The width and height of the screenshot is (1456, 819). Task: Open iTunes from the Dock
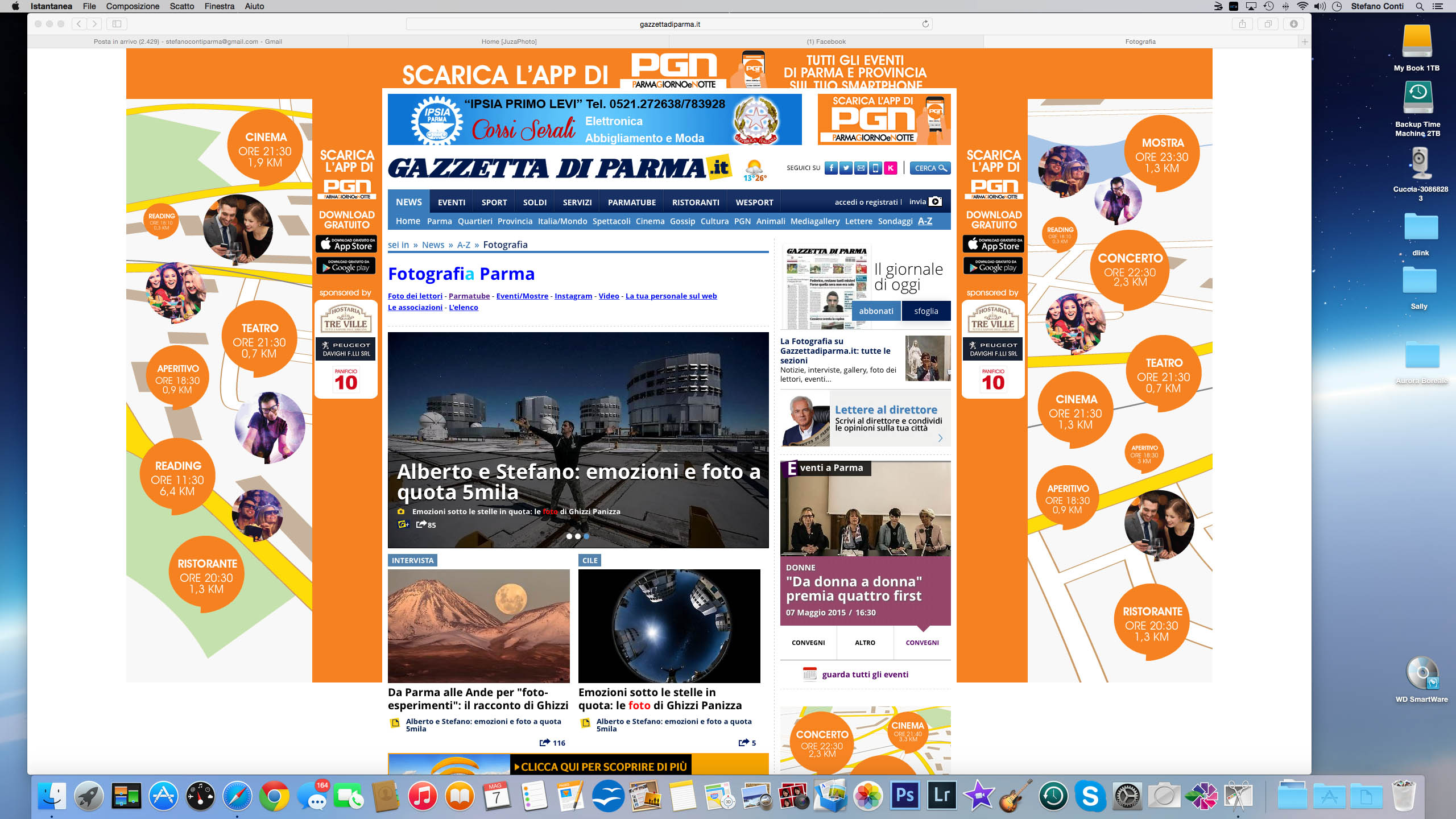click(x=423, y=795)
